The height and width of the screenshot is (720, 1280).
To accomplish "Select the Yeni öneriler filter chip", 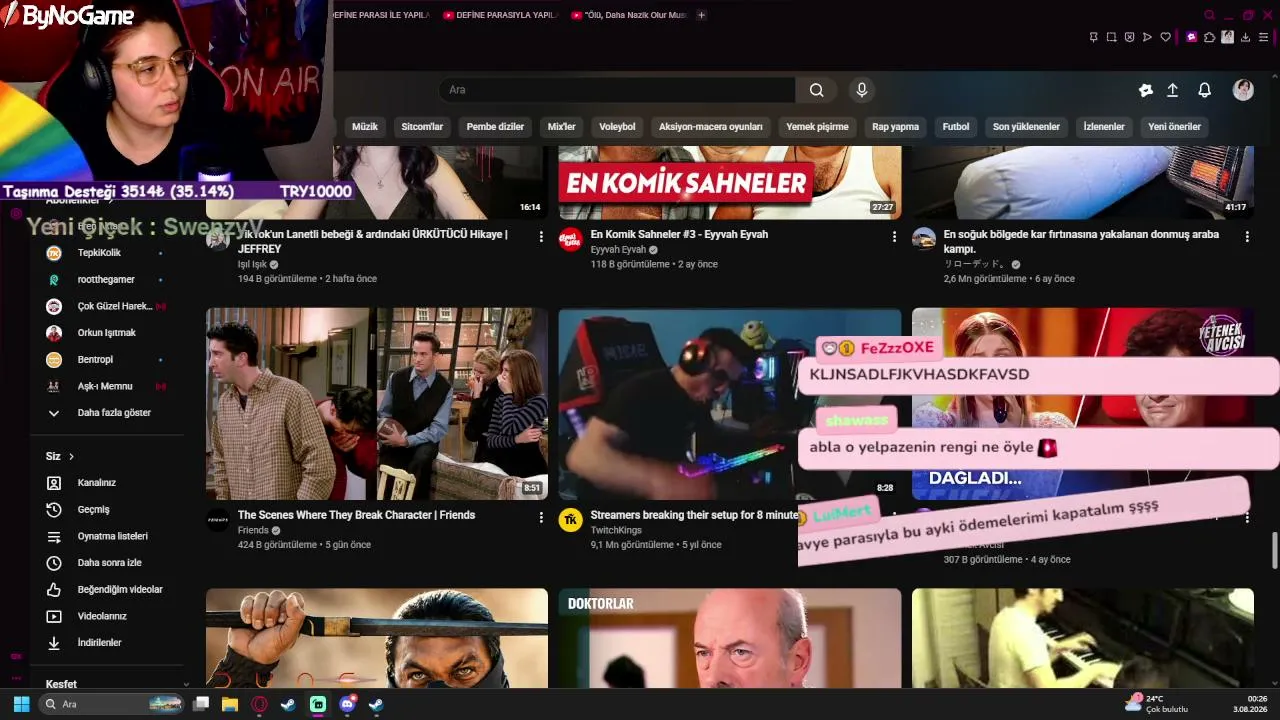I will click(x=1174, y=127).
